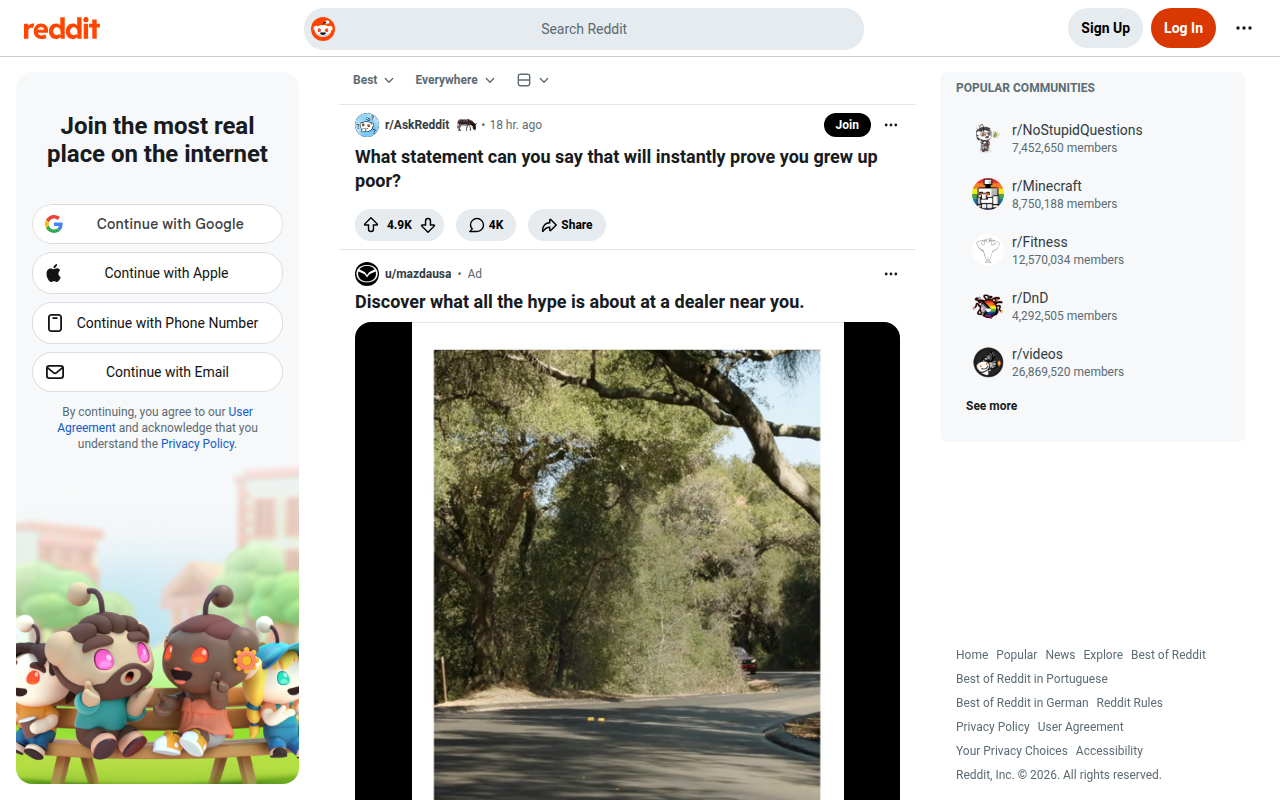Open the header three-dot overflow menu
This screenshot has width=1280, height=800.
(x=1244, y=28)
